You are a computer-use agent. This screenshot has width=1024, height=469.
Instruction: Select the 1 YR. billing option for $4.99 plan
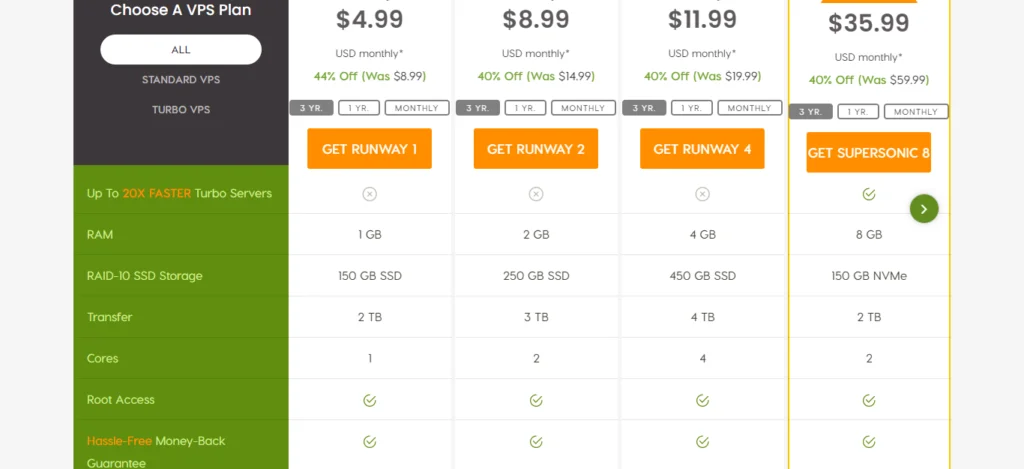click(359, 108)
